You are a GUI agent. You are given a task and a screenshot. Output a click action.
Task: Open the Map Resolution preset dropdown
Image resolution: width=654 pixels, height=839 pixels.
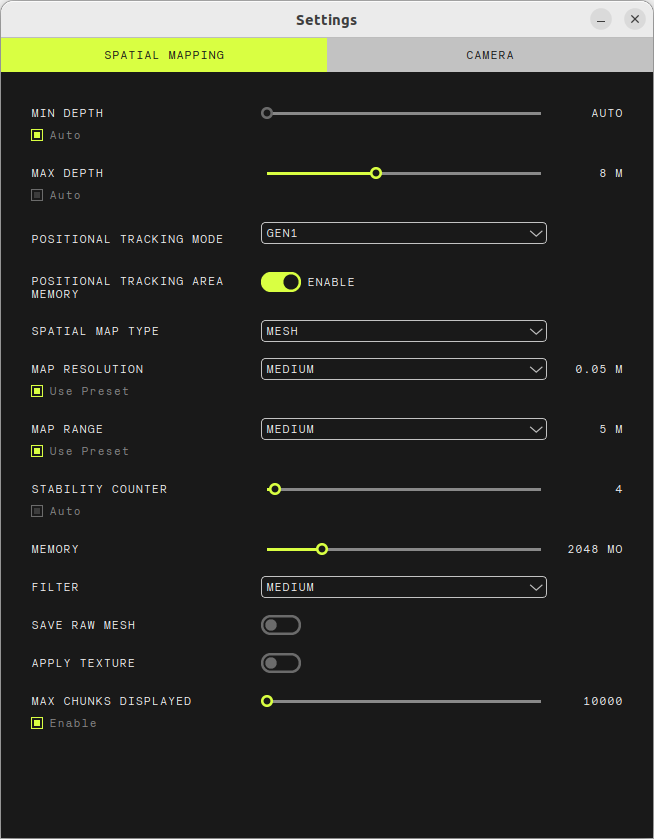coord(404,369)
